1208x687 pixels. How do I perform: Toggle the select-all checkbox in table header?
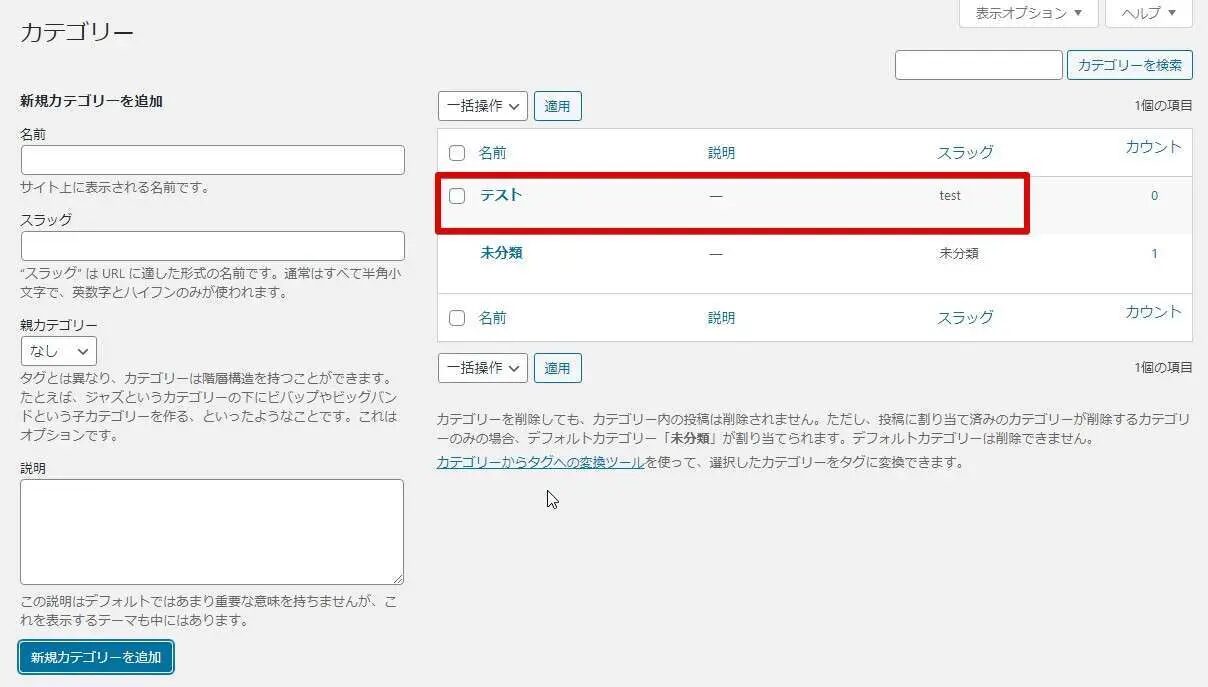pos(457,153)
